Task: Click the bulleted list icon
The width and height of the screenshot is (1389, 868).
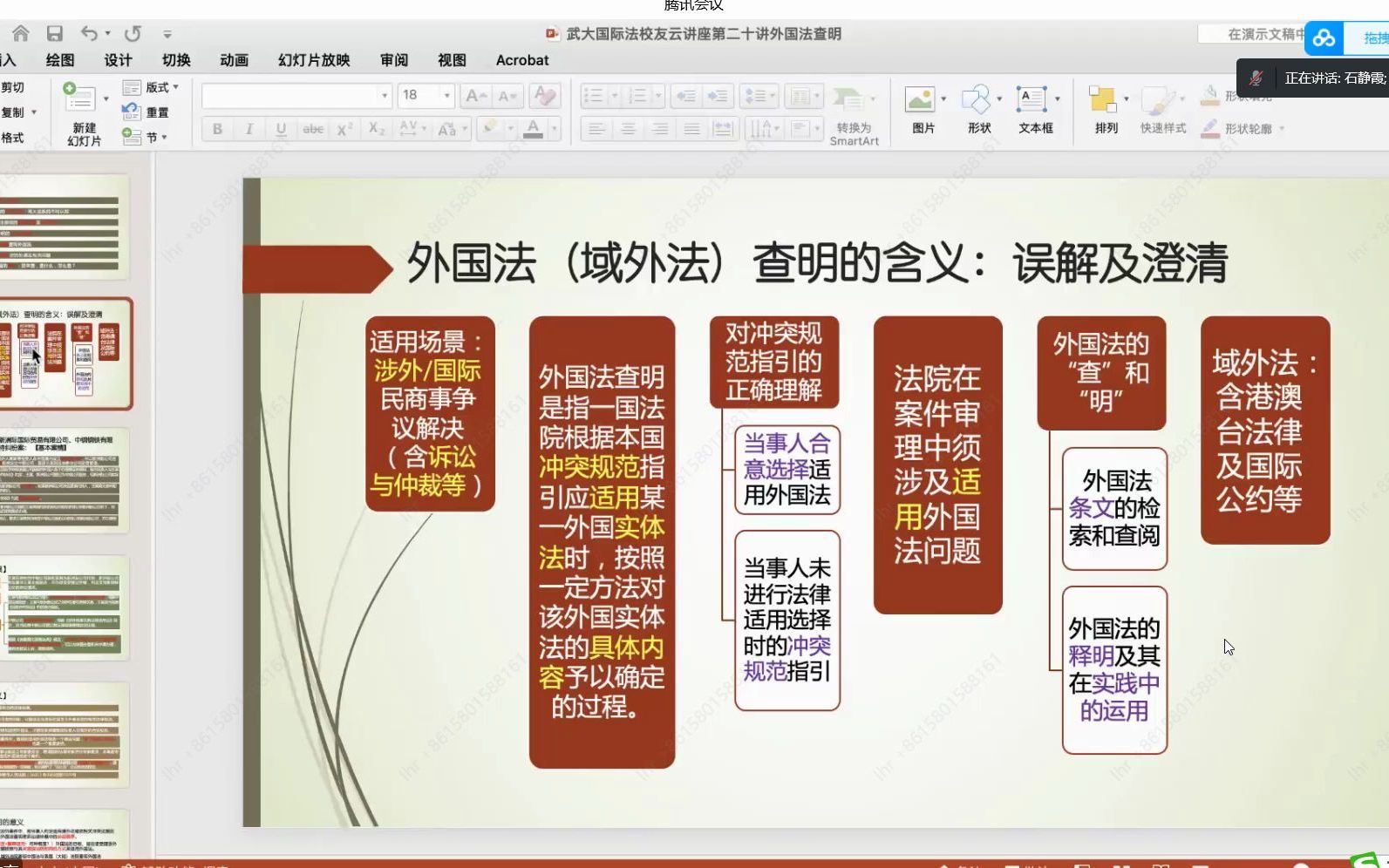Action: (593, 95)
